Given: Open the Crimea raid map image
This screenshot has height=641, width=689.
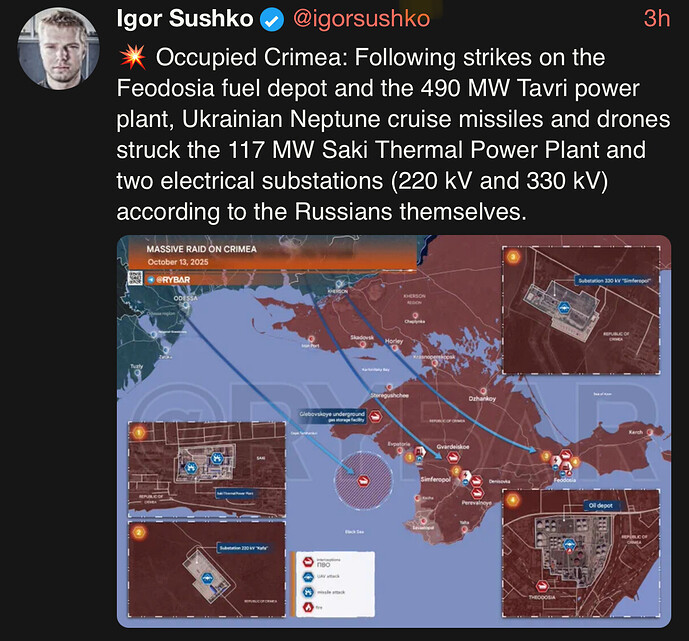Looking at the screenshot, I should (394, 431).
